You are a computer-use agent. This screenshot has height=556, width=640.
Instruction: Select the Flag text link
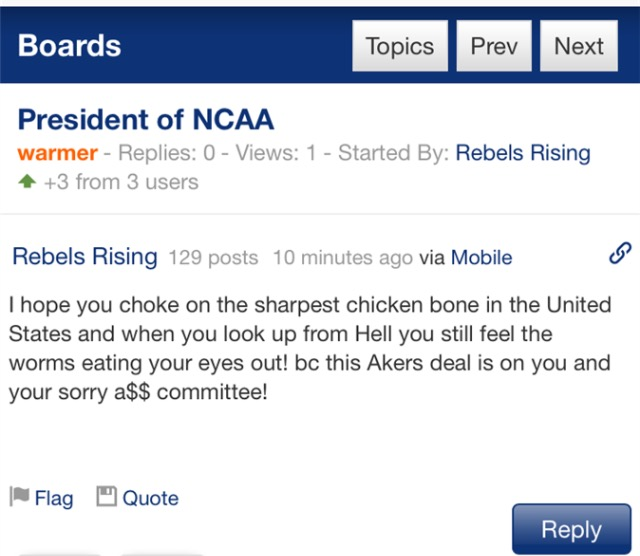click(54, 498)
